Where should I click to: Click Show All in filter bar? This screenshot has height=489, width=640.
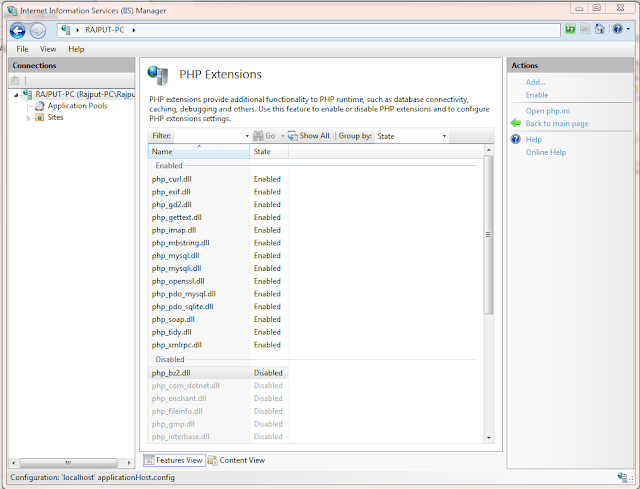pos(309,136)
